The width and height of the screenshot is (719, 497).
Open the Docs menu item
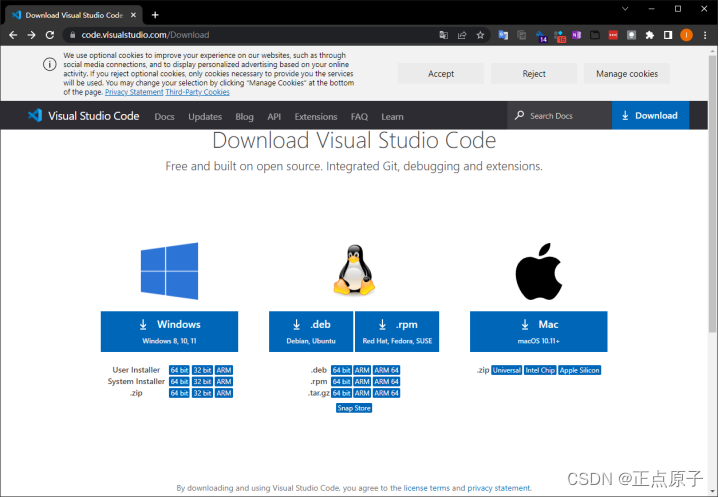(164, 116)
